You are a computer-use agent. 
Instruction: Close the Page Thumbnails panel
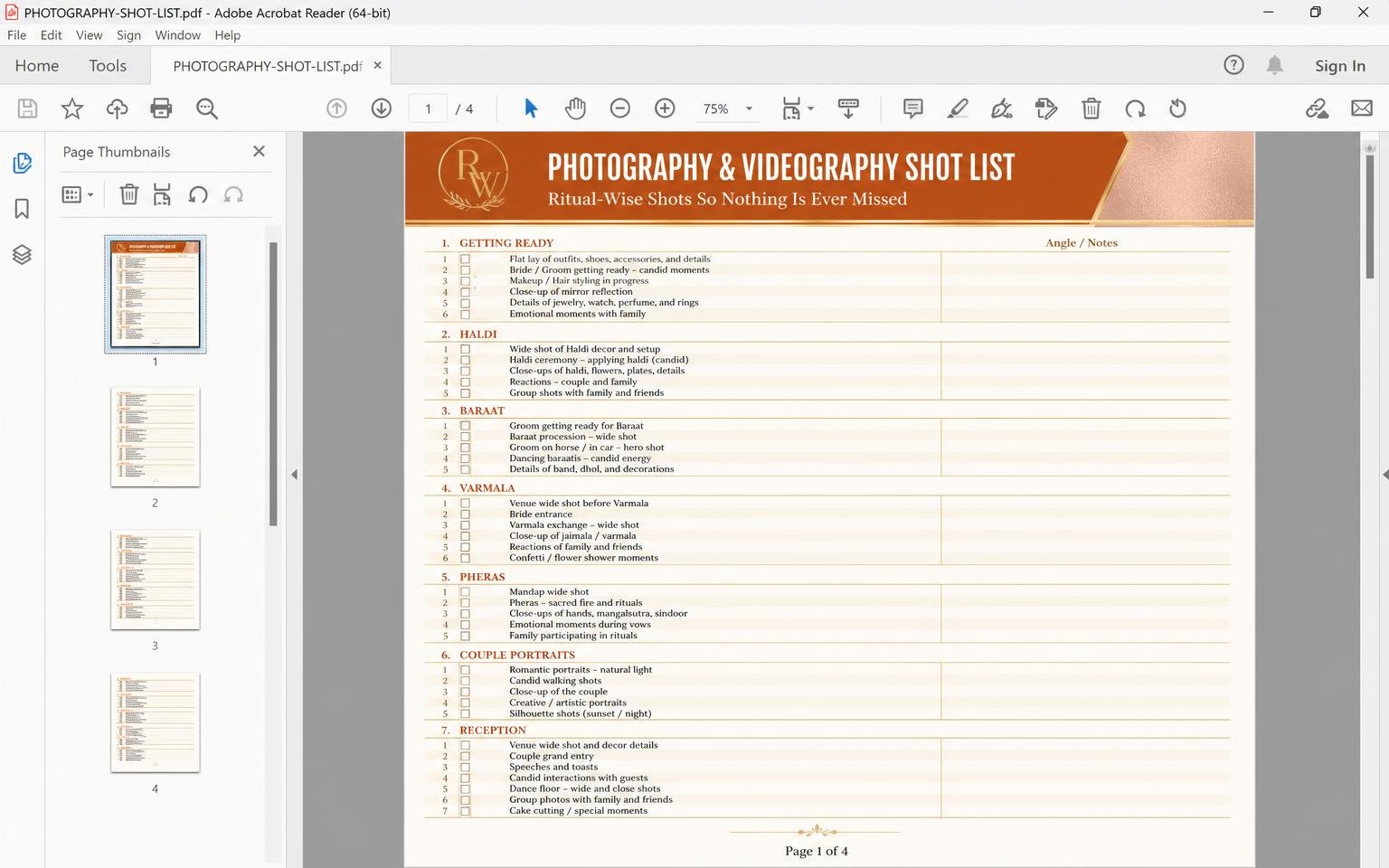pyautogui.click(x=259, y=151)
